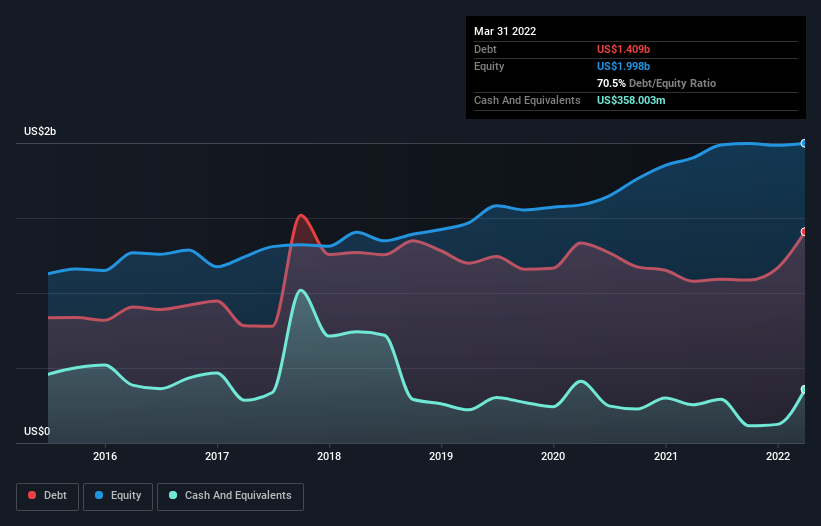Click the Debt row label in tooltip

[x=485, y=49]
